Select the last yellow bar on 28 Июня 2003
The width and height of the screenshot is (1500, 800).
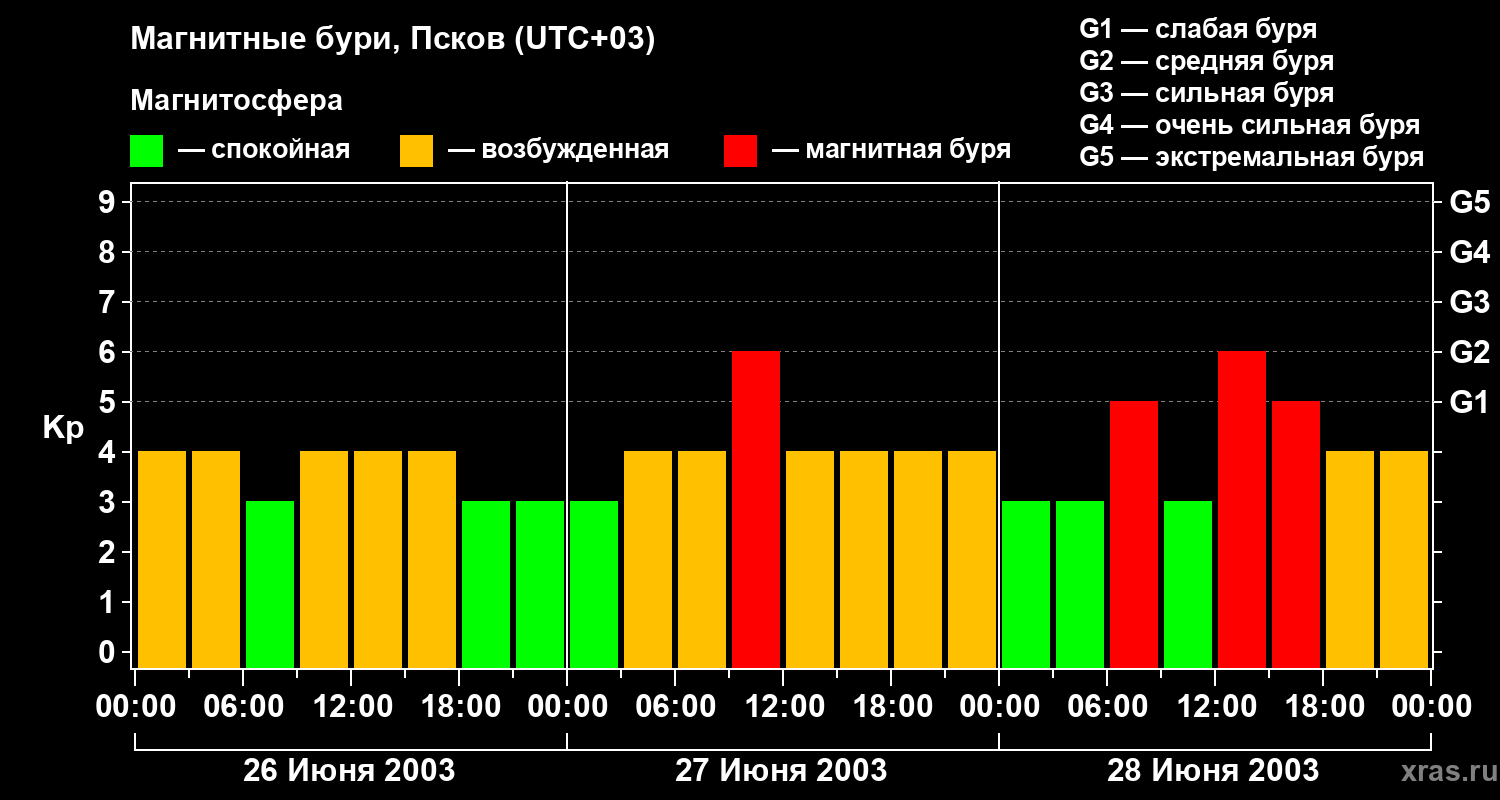tap(1404, 560)
